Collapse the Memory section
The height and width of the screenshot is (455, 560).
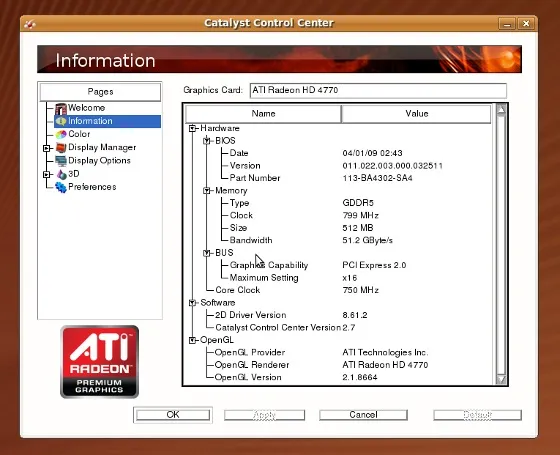[206, 191]
